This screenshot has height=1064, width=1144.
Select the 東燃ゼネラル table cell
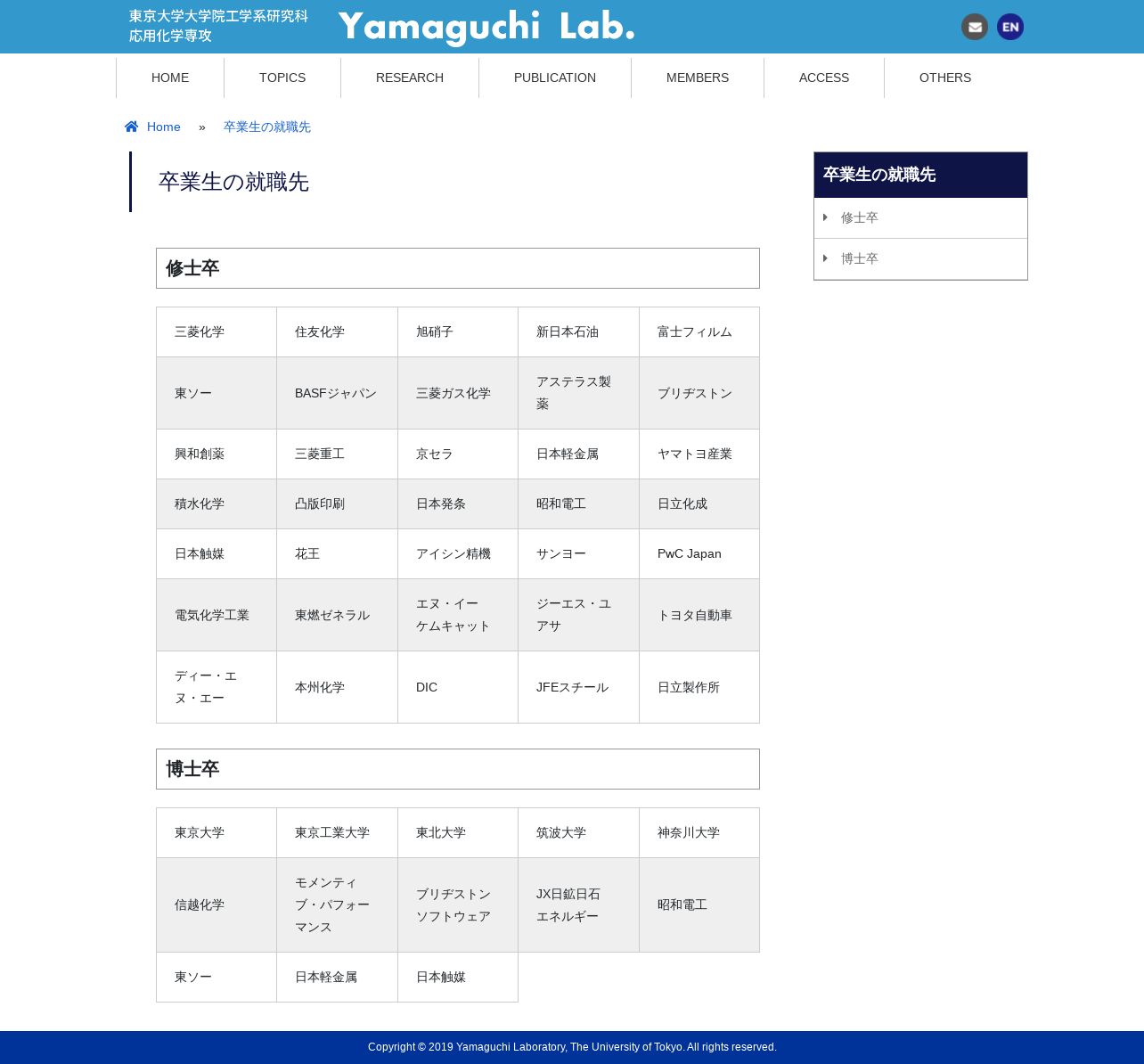(337, 615)
